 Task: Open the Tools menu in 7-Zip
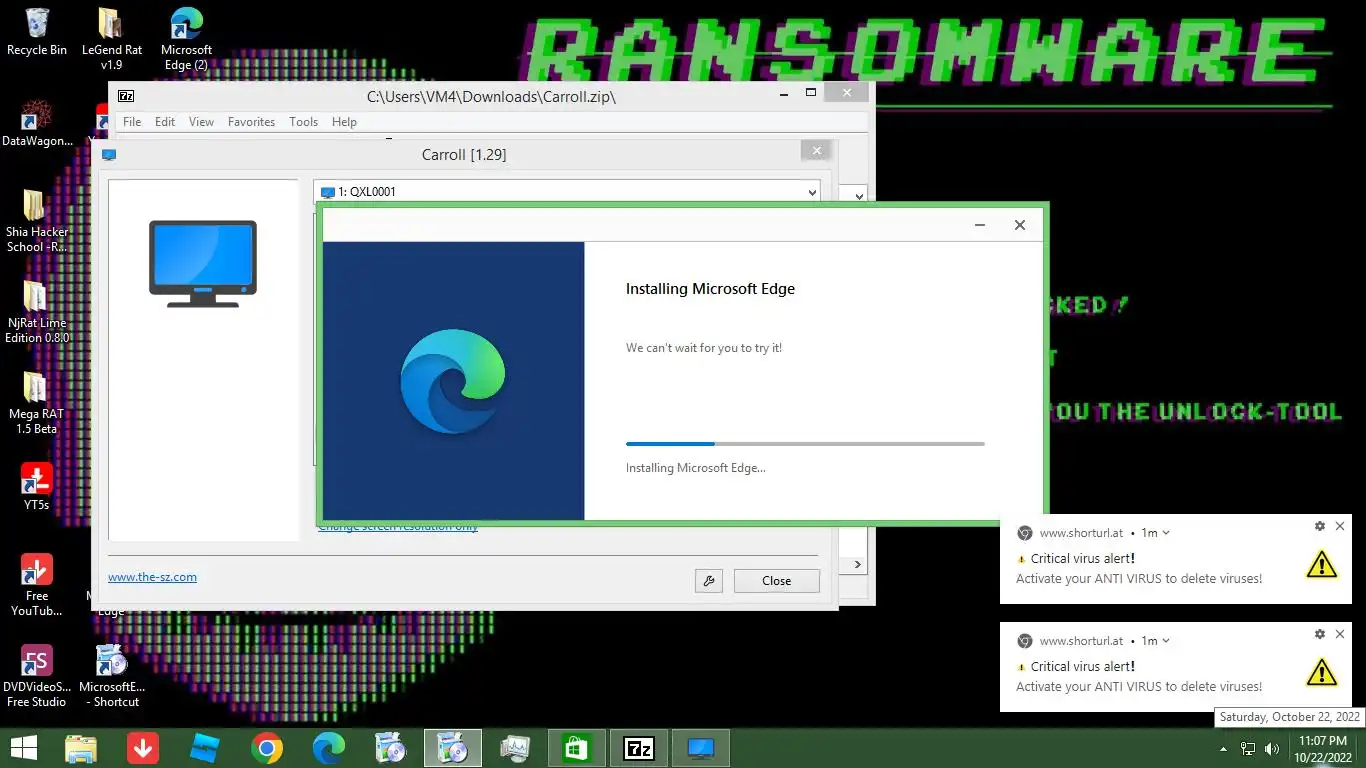click(x=303, y=122)
